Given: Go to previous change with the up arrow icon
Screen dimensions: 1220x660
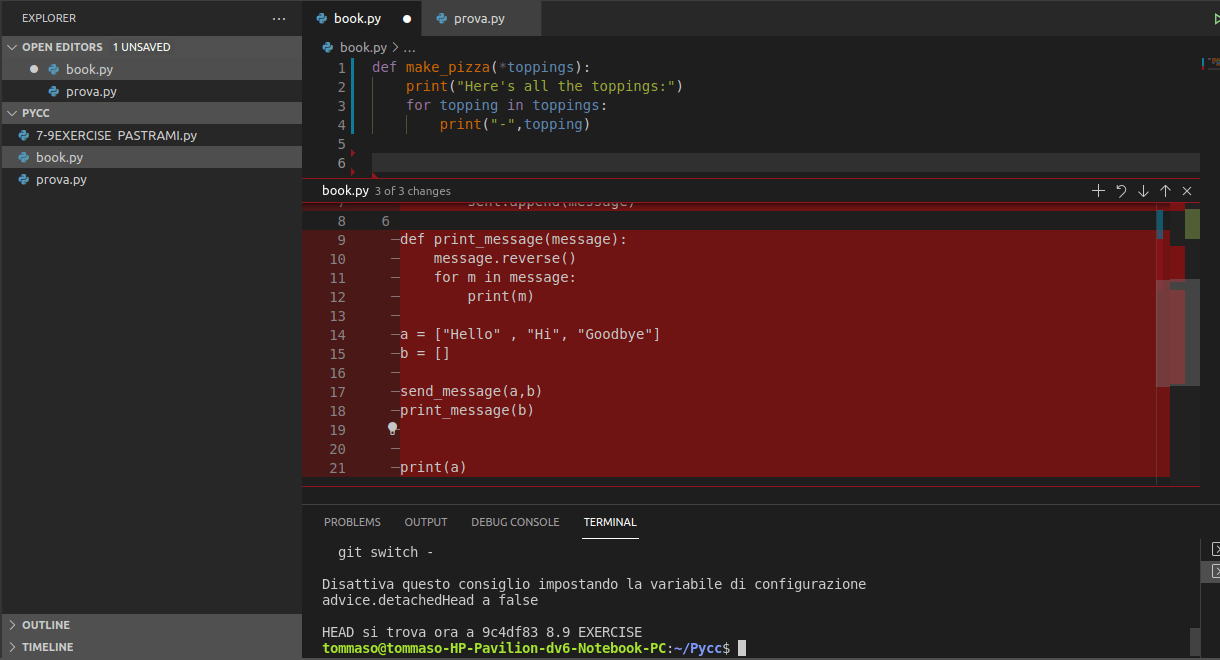Looking at the screenshot, I should pyautogui.click(x=1165, y=190).
